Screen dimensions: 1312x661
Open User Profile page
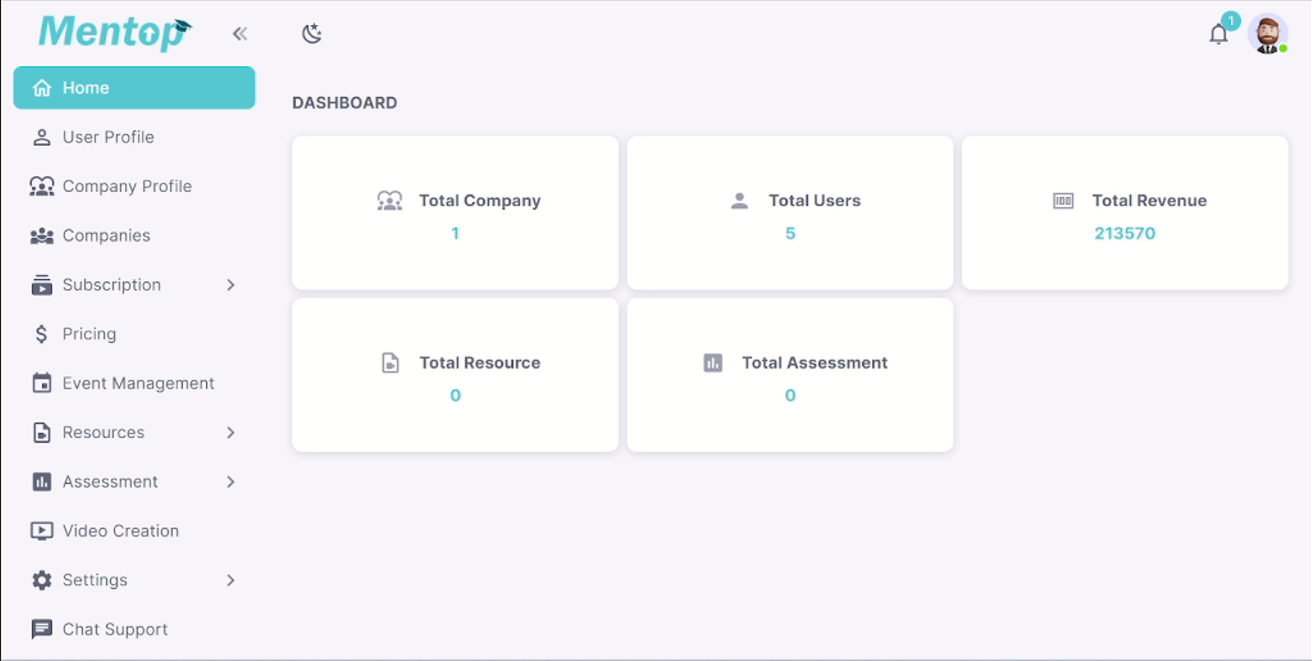point(108,137)
